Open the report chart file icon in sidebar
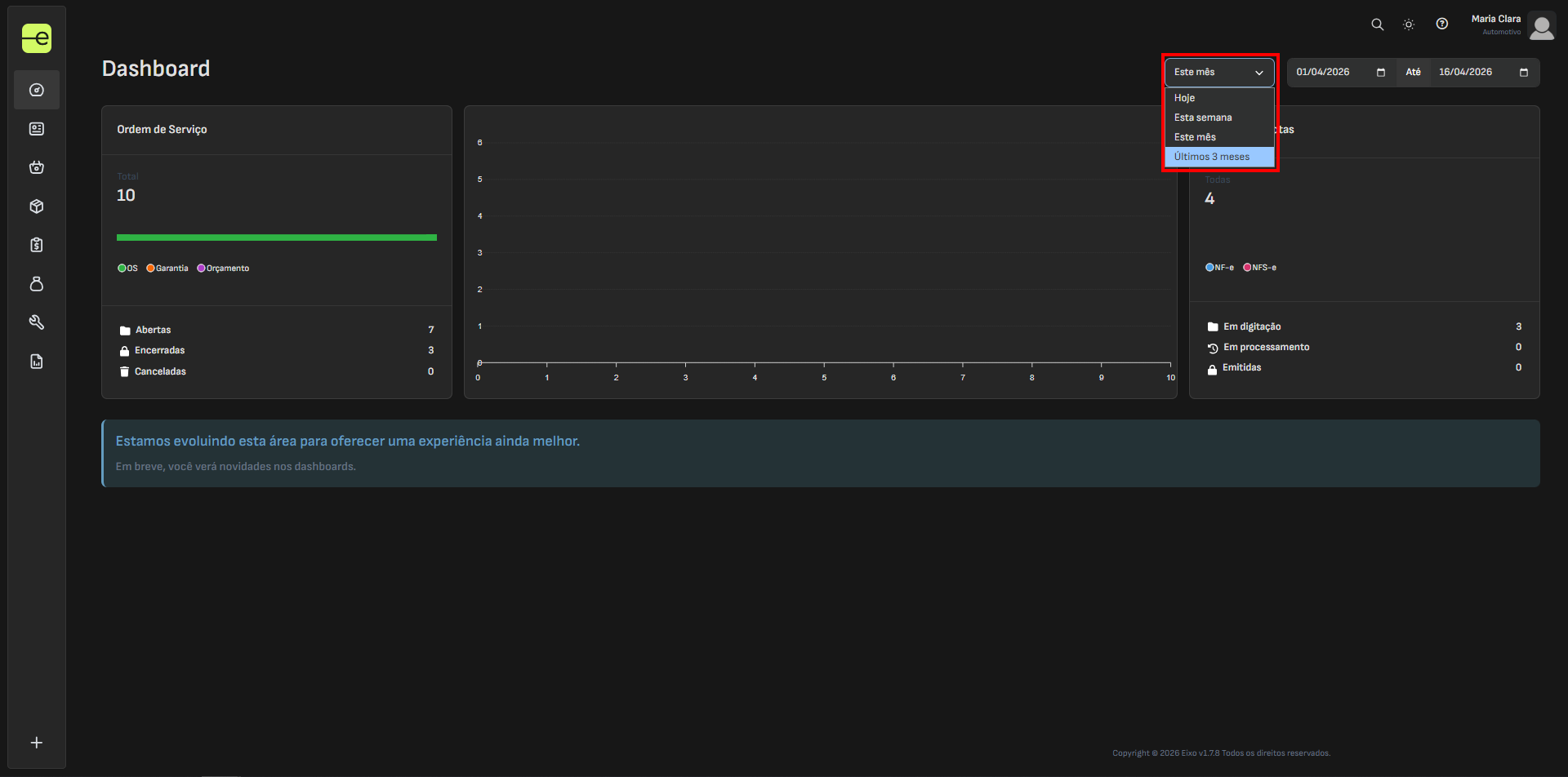The width and height of the screenshot is (1568, 777). click(x=37, y=362)
